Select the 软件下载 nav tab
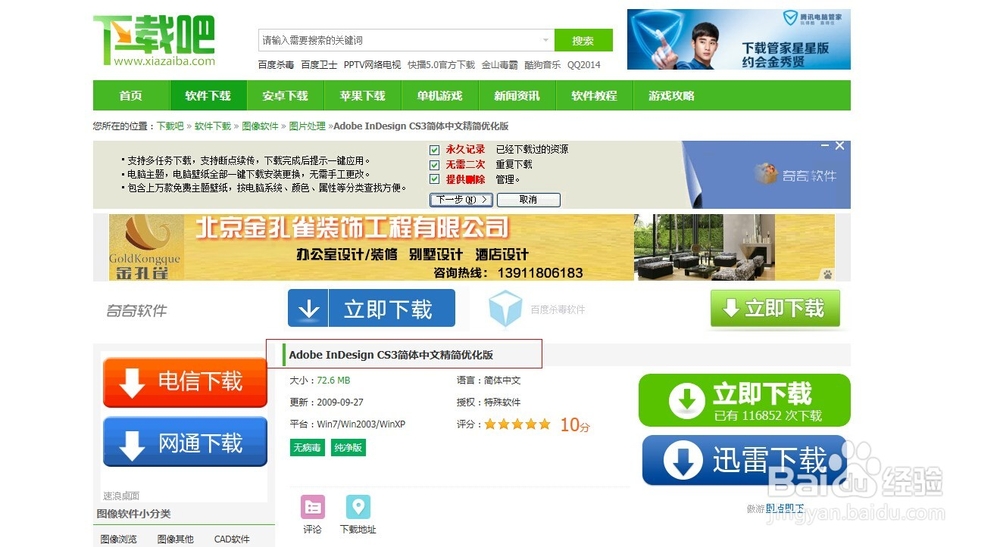 point(208,96)
